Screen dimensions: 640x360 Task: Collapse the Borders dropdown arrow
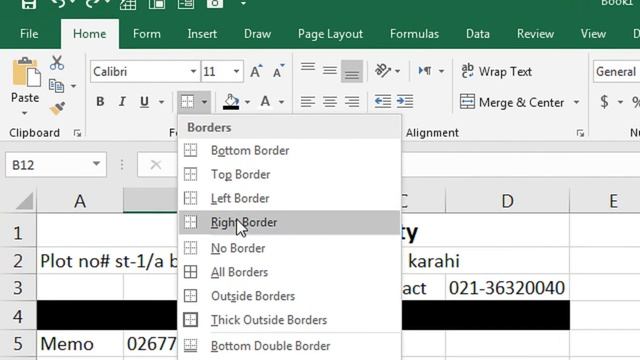204,102
